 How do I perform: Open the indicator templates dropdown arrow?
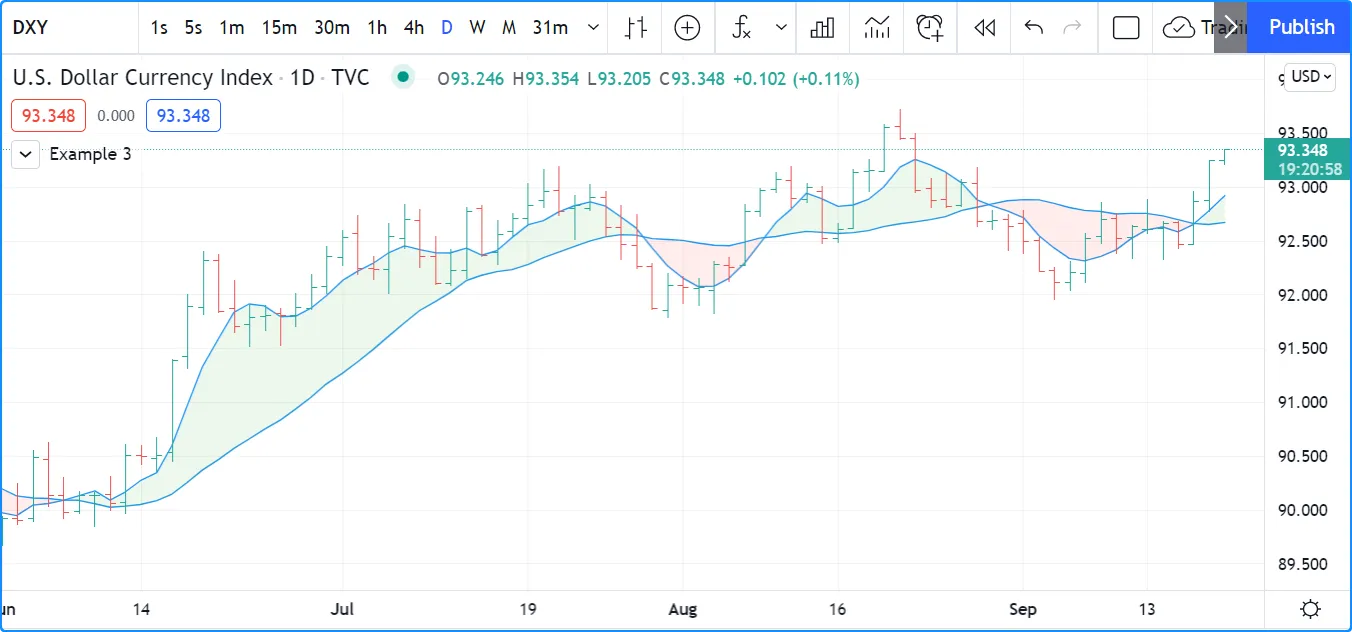click(781, 28)
